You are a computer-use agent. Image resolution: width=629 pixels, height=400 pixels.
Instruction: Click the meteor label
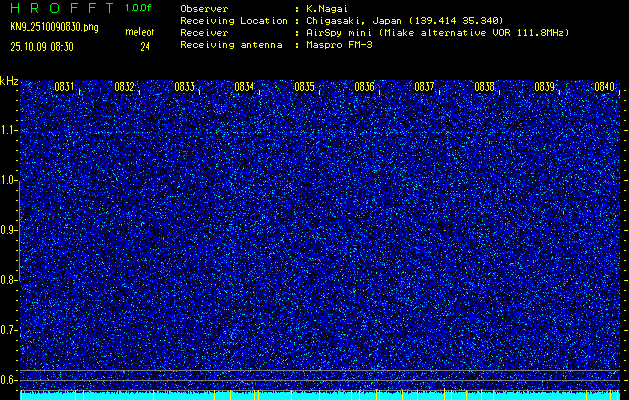tap(139, 33)
